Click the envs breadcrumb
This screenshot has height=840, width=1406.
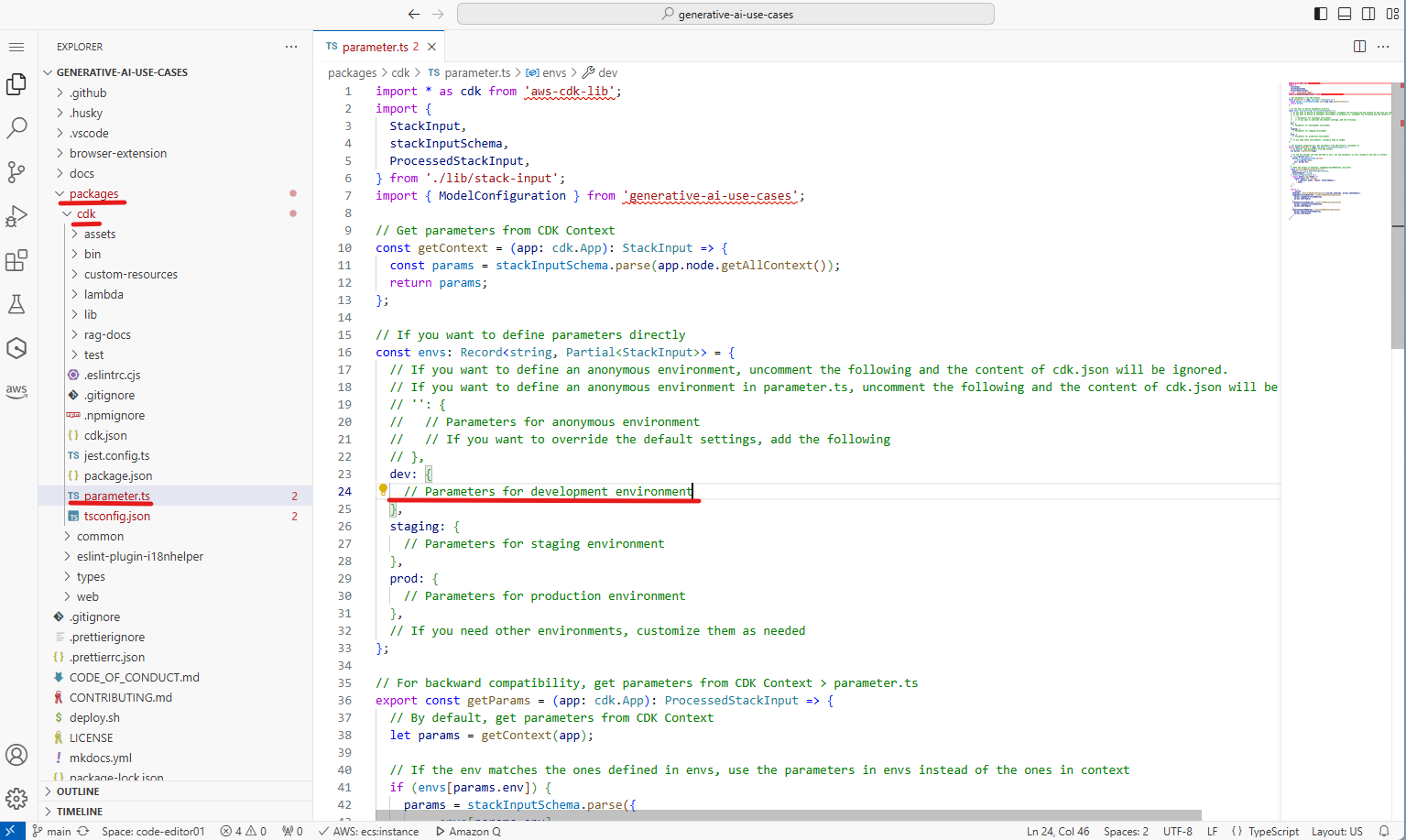pos(547,72)
